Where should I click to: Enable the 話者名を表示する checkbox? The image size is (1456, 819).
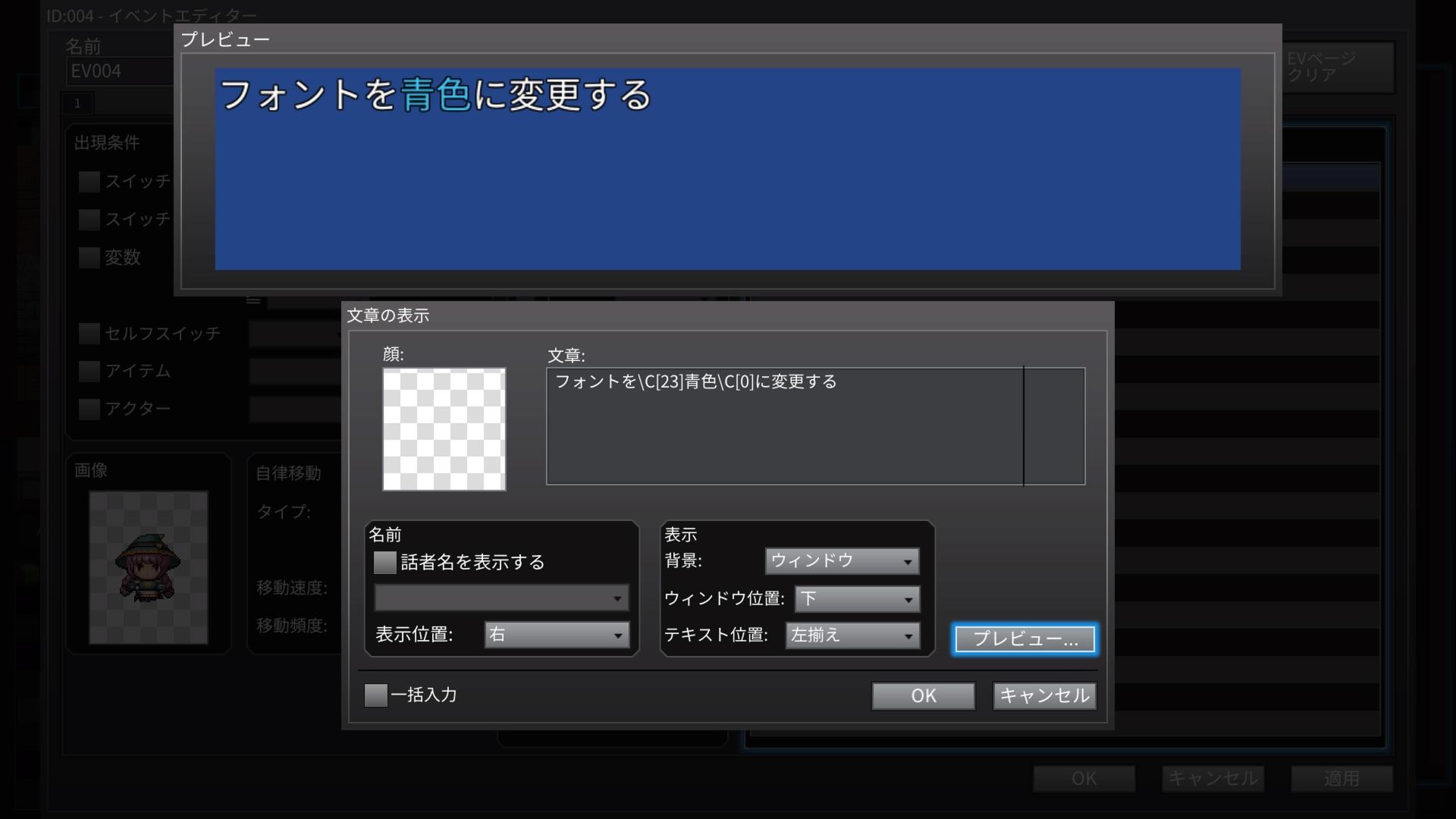(385, 562)
